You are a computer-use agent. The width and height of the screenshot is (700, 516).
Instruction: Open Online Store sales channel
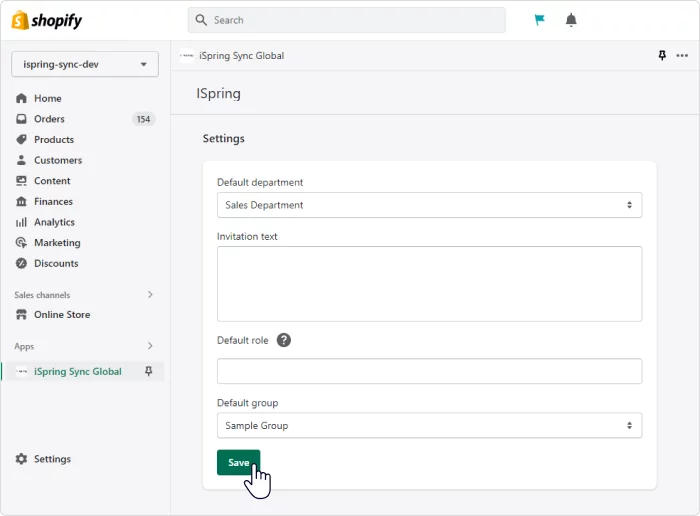coord(62,315)
